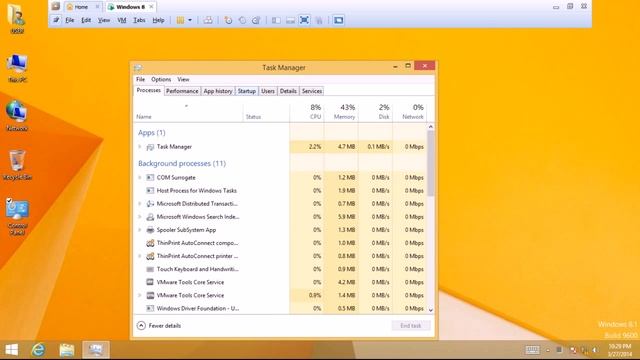
Task: Click the End task button
Action: pyautogui.click(x=410, y=326)
